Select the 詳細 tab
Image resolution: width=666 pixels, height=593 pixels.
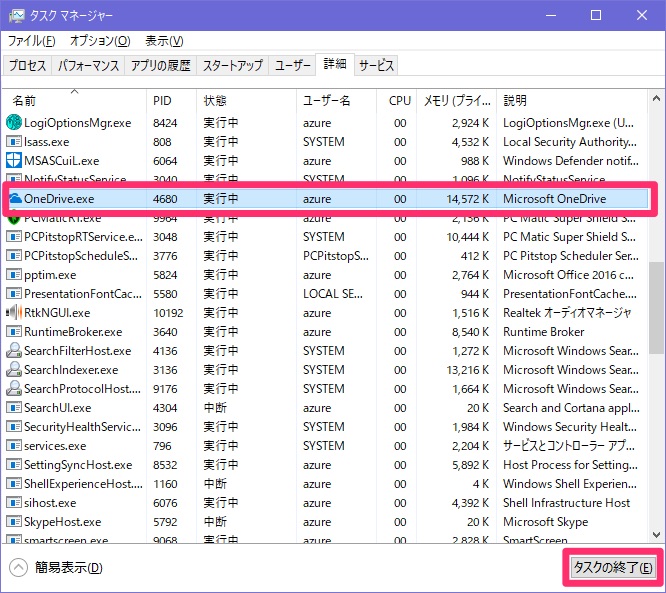pyautogui.click(x=335, y=64)
